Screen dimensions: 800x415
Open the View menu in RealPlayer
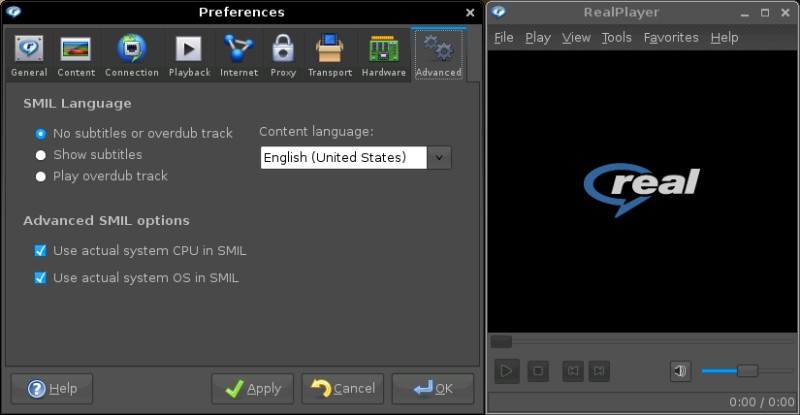pyautogui.click(x=576, y=38)
